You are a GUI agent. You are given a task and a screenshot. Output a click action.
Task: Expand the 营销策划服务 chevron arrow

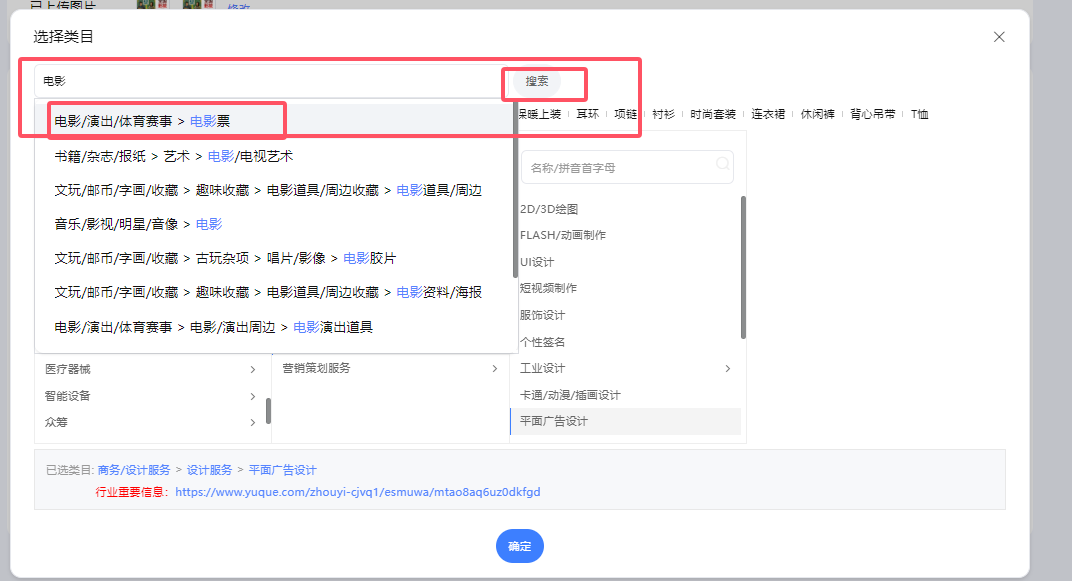tap(494, 368)
